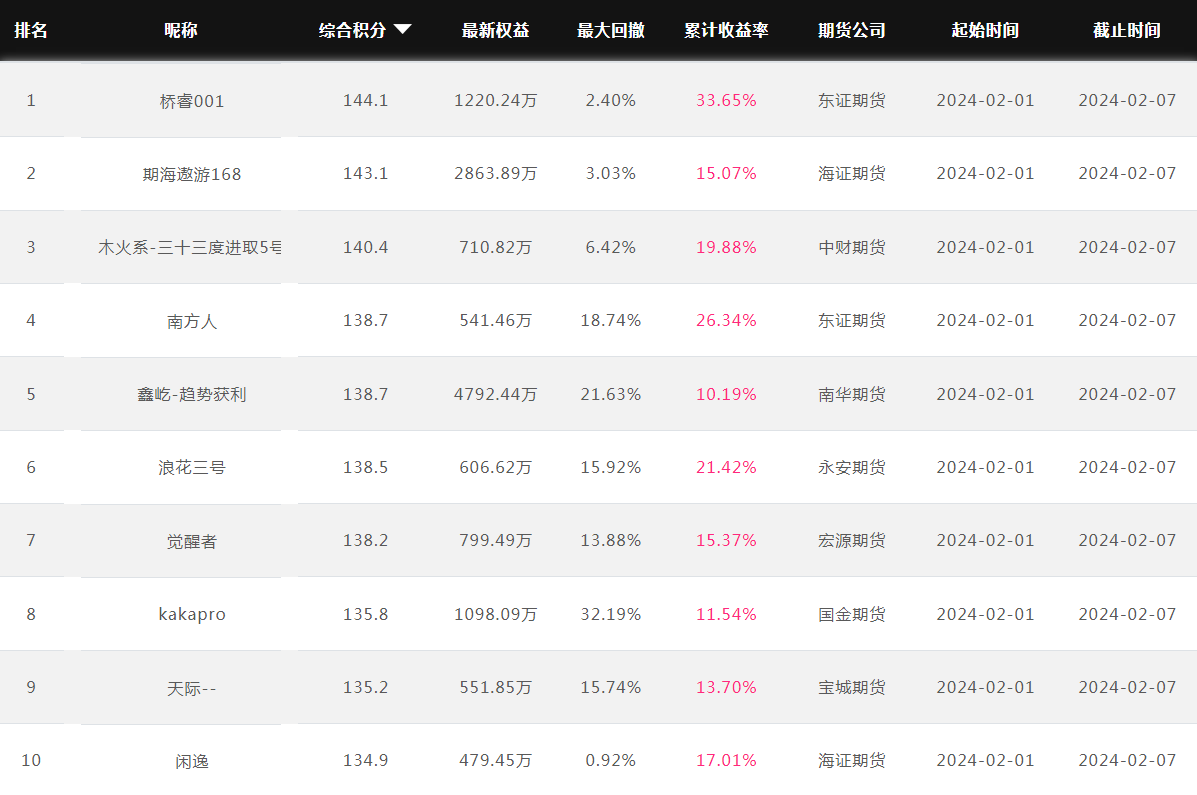
Task: Click the drawdown value 32.19%
Action: 611,614
